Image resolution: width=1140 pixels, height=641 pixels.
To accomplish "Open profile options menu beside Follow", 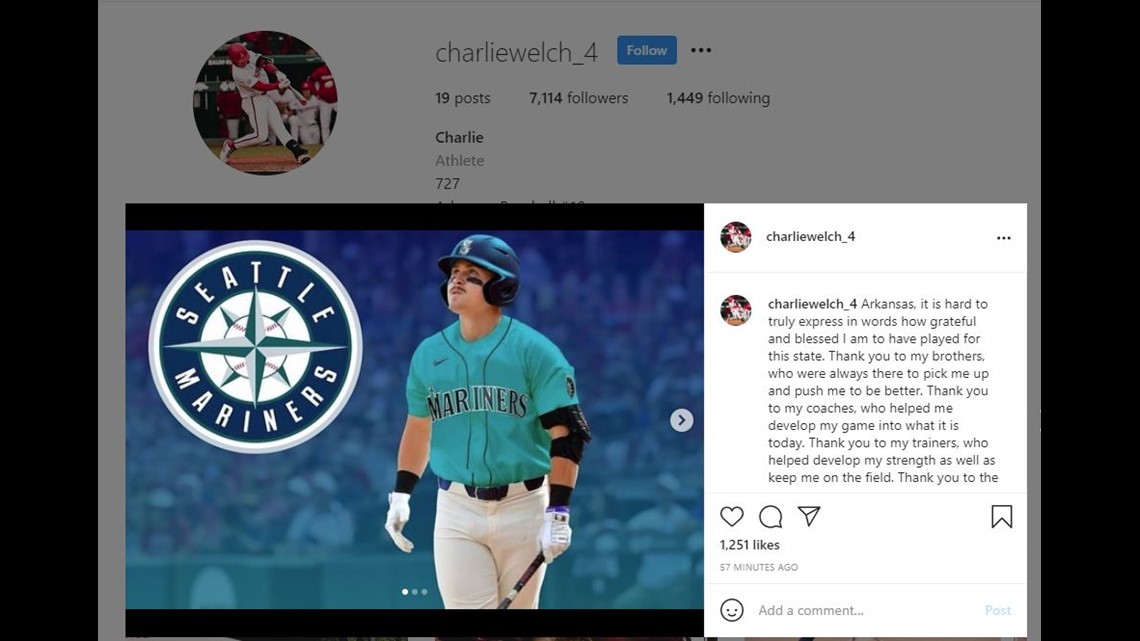I will point(701,50).
